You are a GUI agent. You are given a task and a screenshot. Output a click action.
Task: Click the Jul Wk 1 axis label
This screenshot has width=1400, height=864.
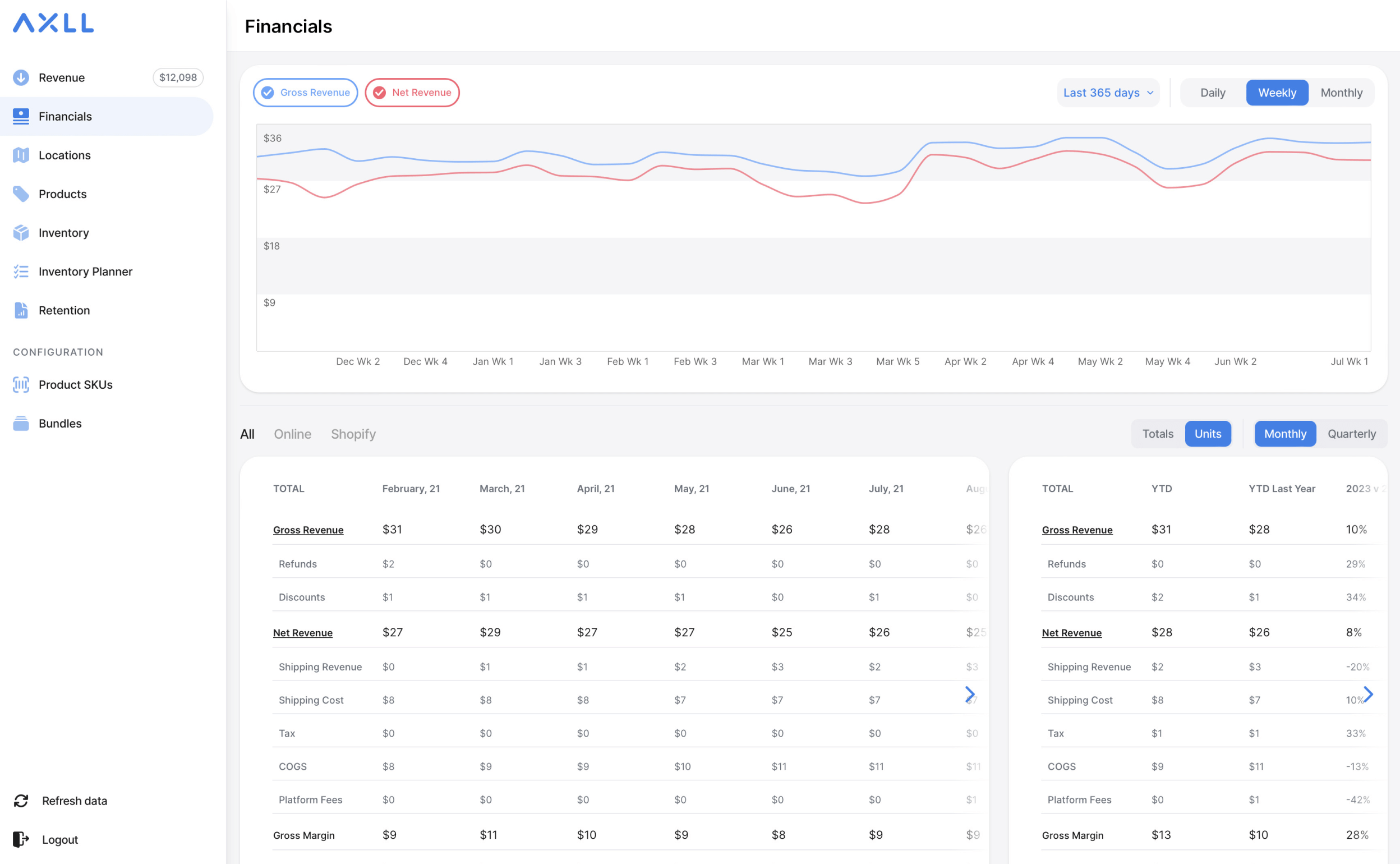(1349, 361)
